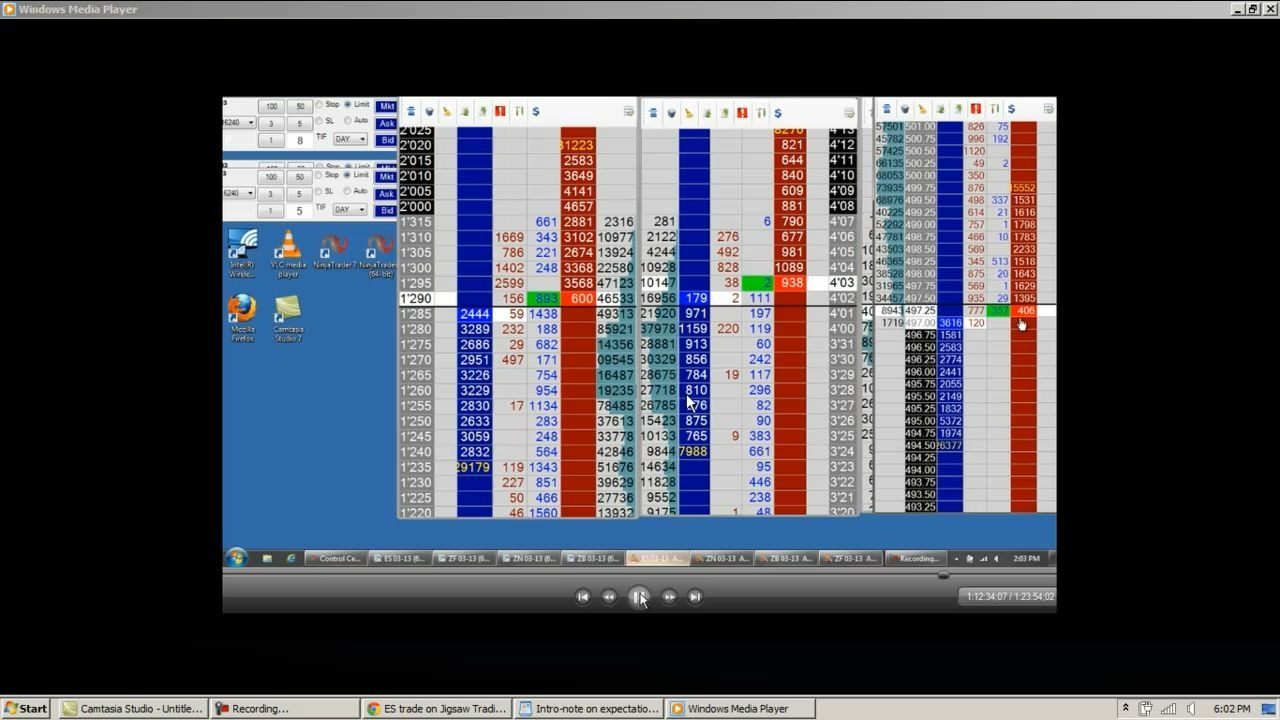
Task: Click Windows Media Player in the taskbar
Action: coord(740,708)
